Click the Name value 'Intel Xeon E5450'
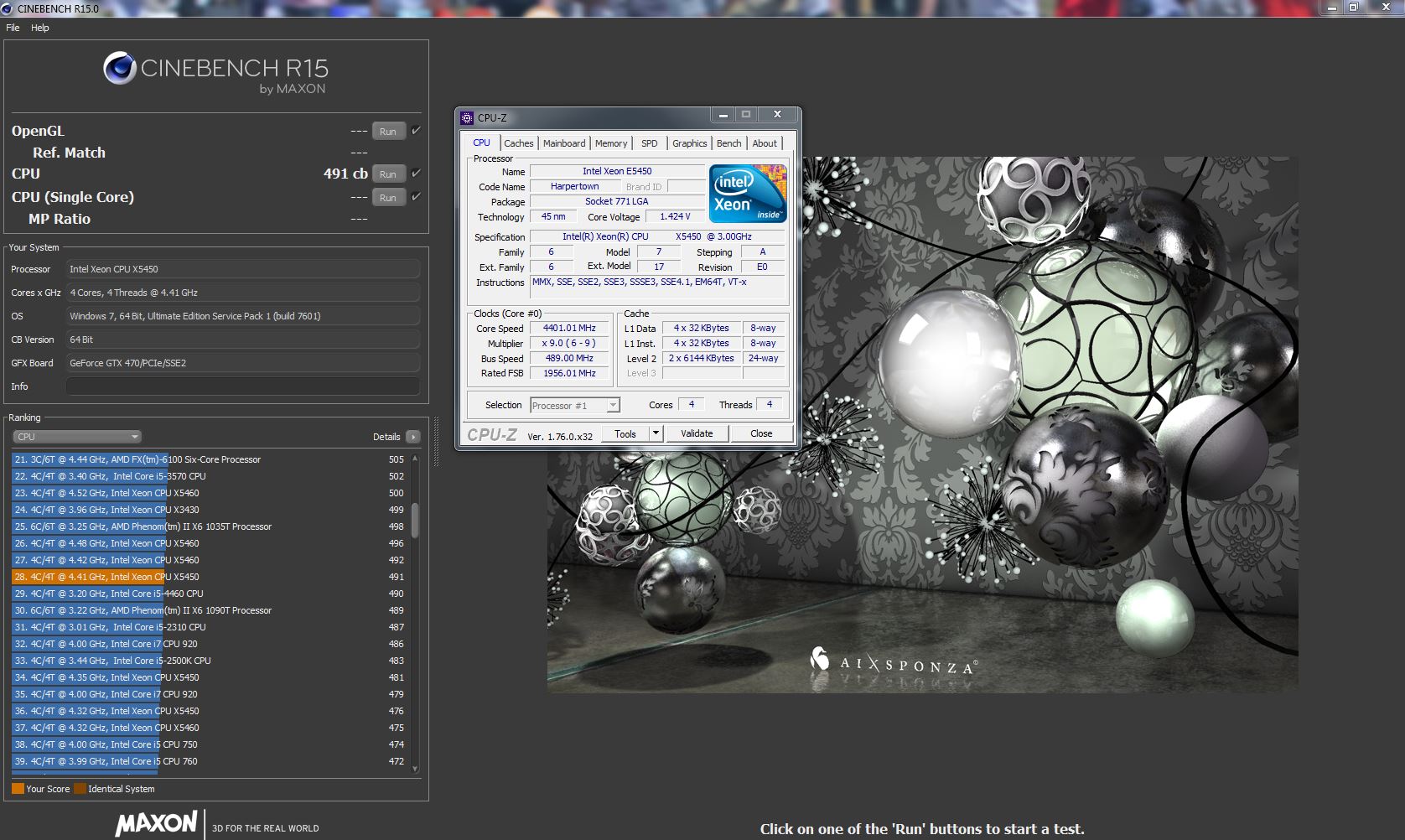The width and height of the screenshot is (1405, 840). 617,171
